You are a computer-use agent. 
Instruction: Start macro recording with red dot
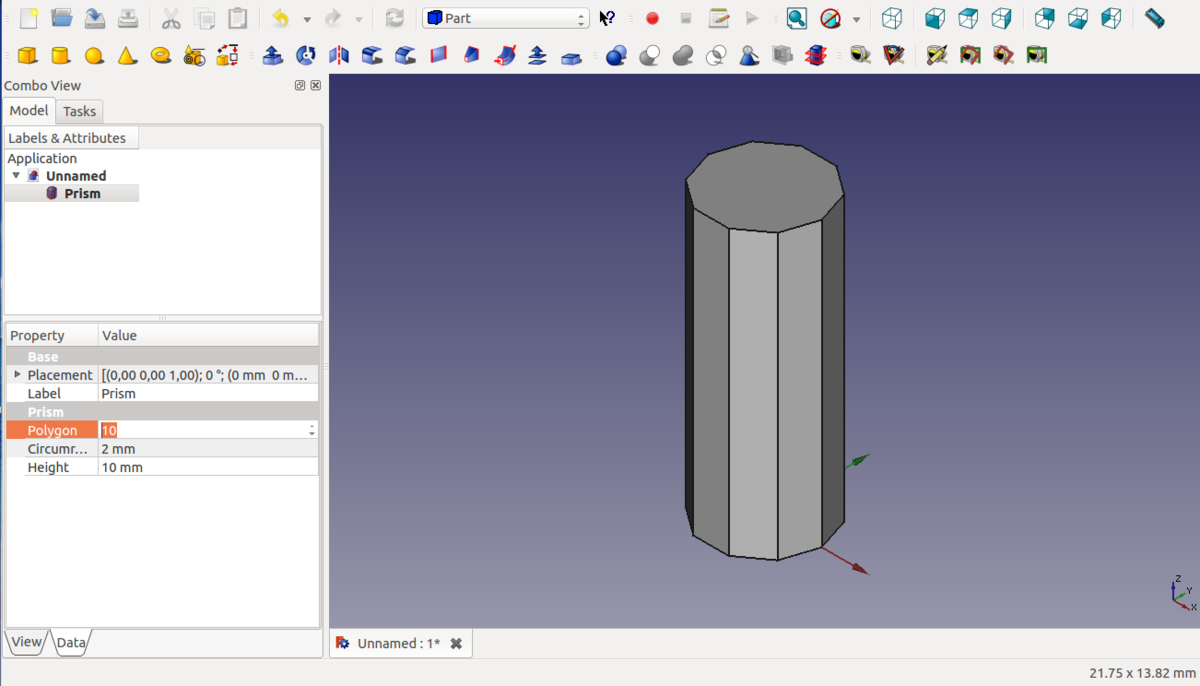tap(652, 18)
